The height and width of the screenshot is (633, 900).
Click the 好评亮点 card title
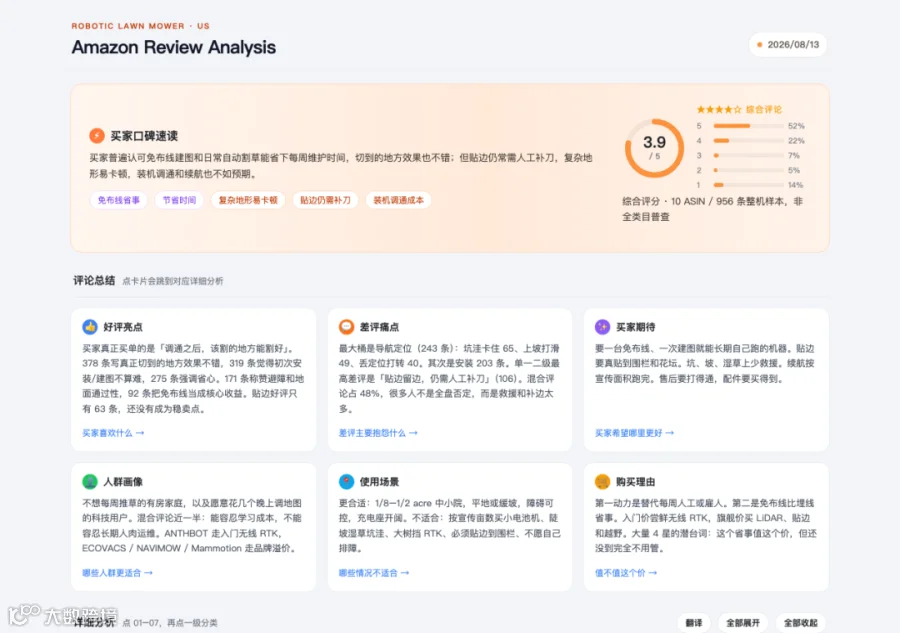click(x=123, y=327)
